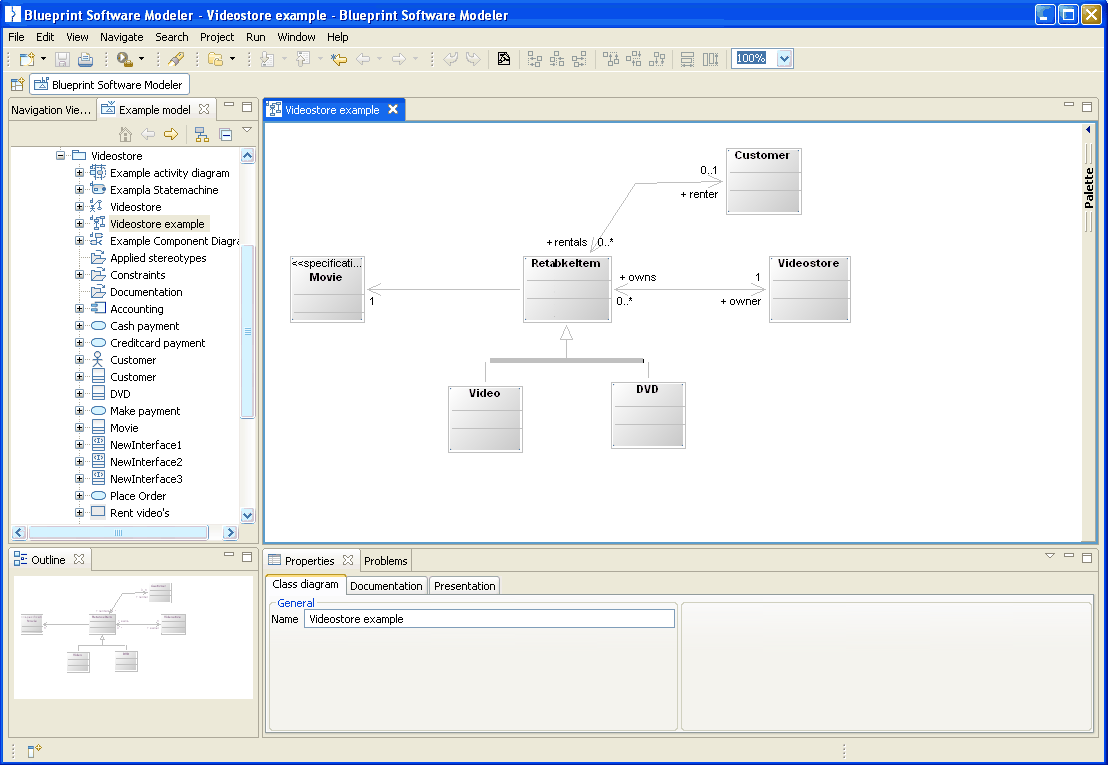
Task: Open the Presentation properties tab
Action: 464,586
